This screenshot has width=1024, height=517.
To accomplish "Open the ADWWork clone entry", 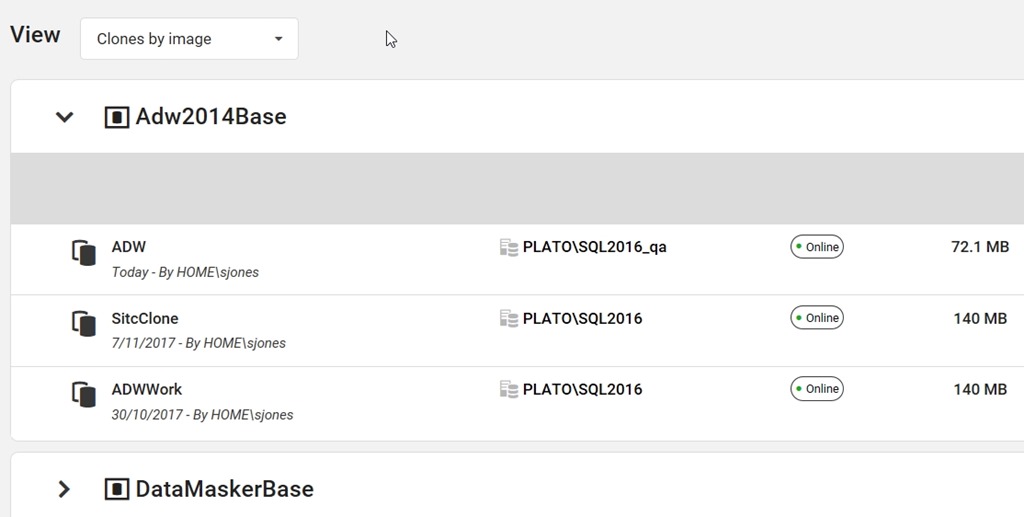I will 147,389.
